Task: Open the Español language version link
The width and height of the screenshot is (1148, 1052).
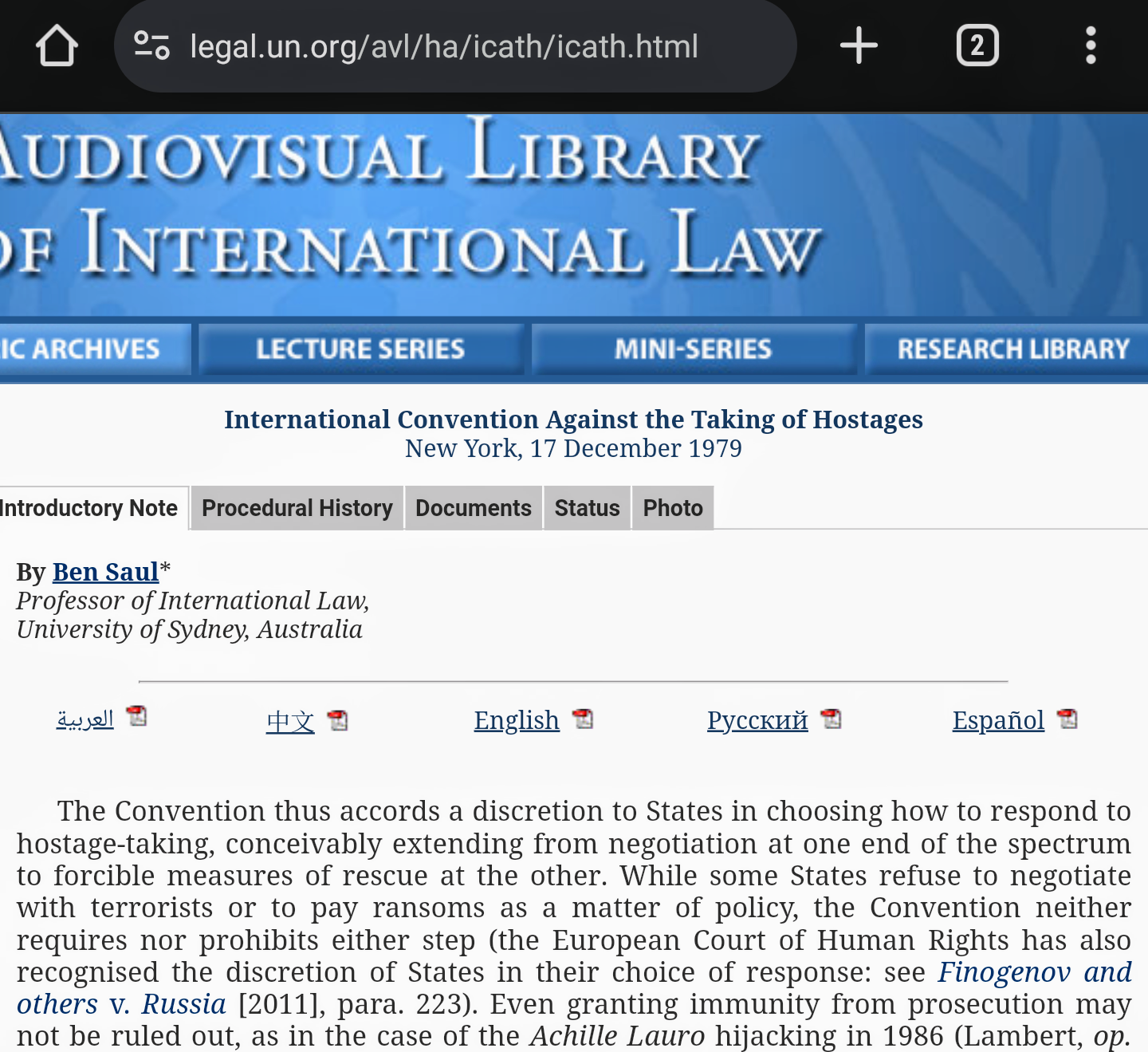Action: (998, 720)
